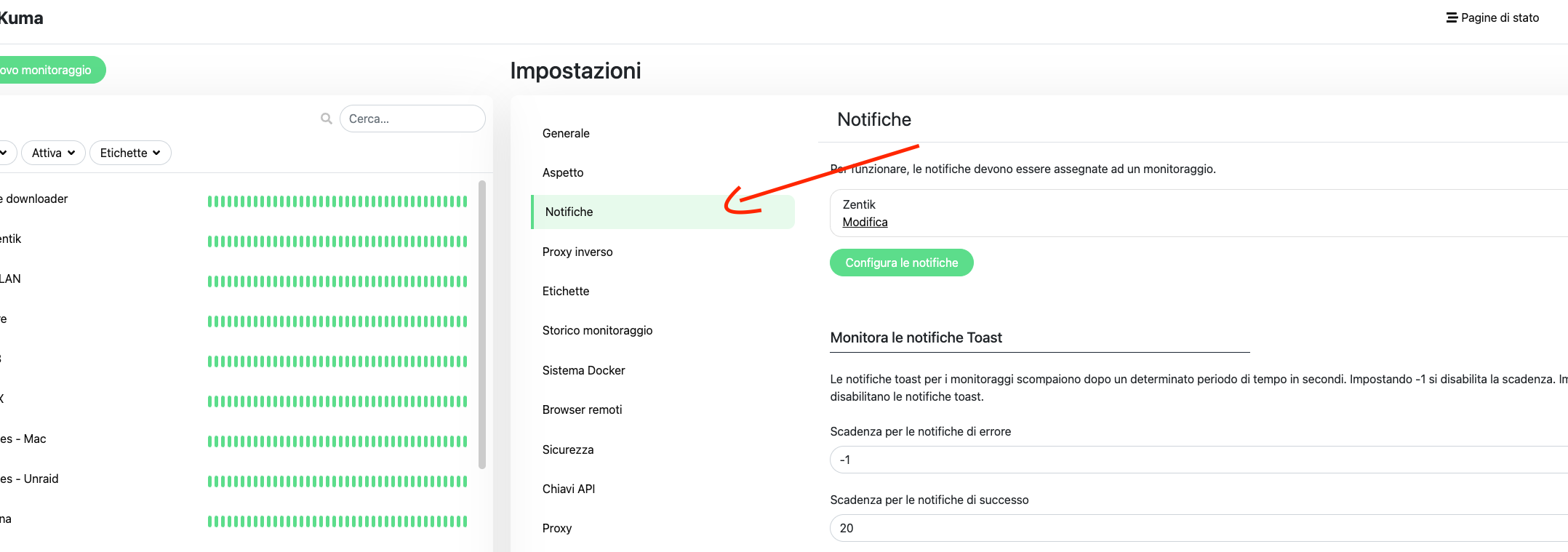
Task: Click the success notification timeout field
Action: tap(1193, 528)
